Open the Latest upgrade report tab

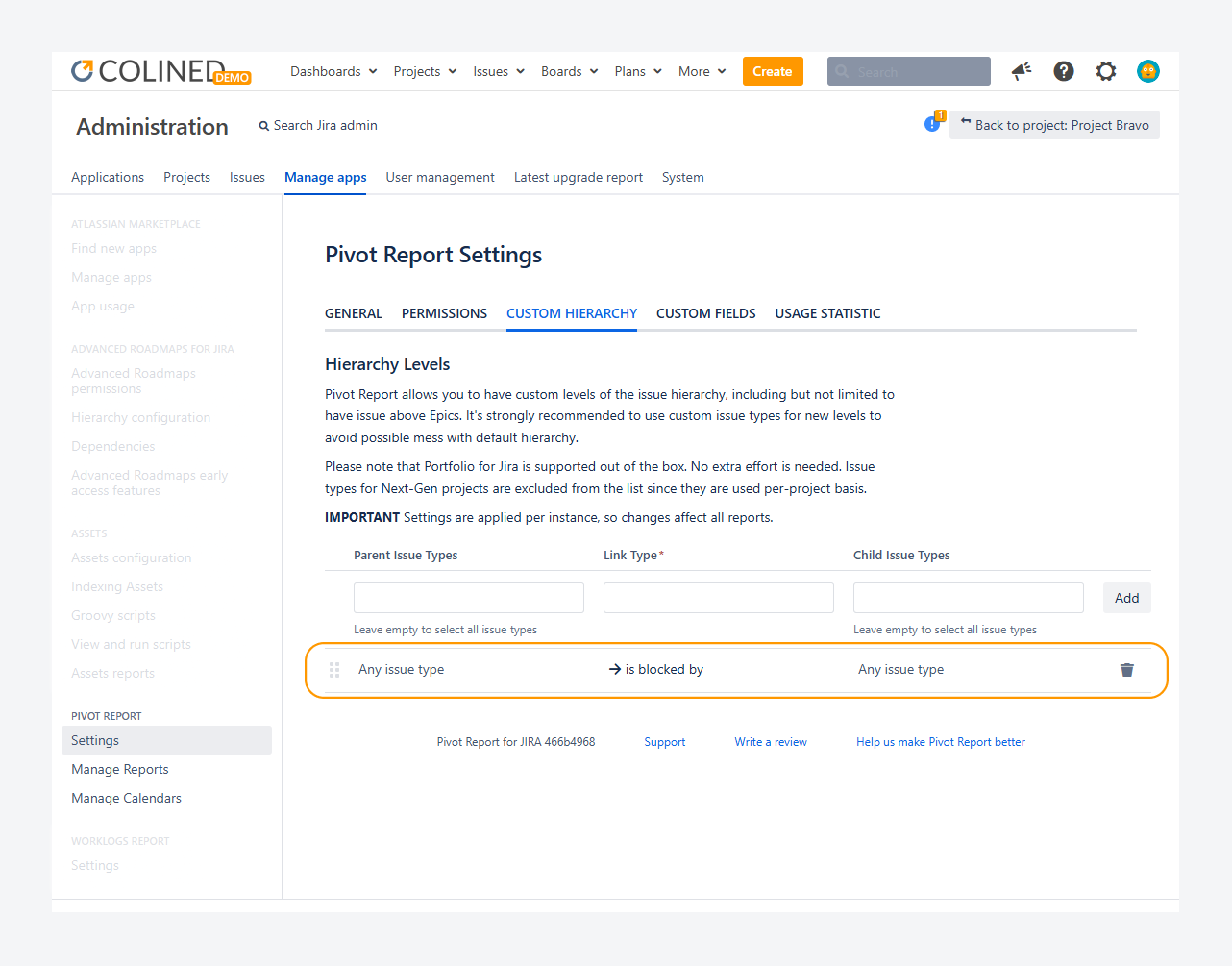coord(579,178)
